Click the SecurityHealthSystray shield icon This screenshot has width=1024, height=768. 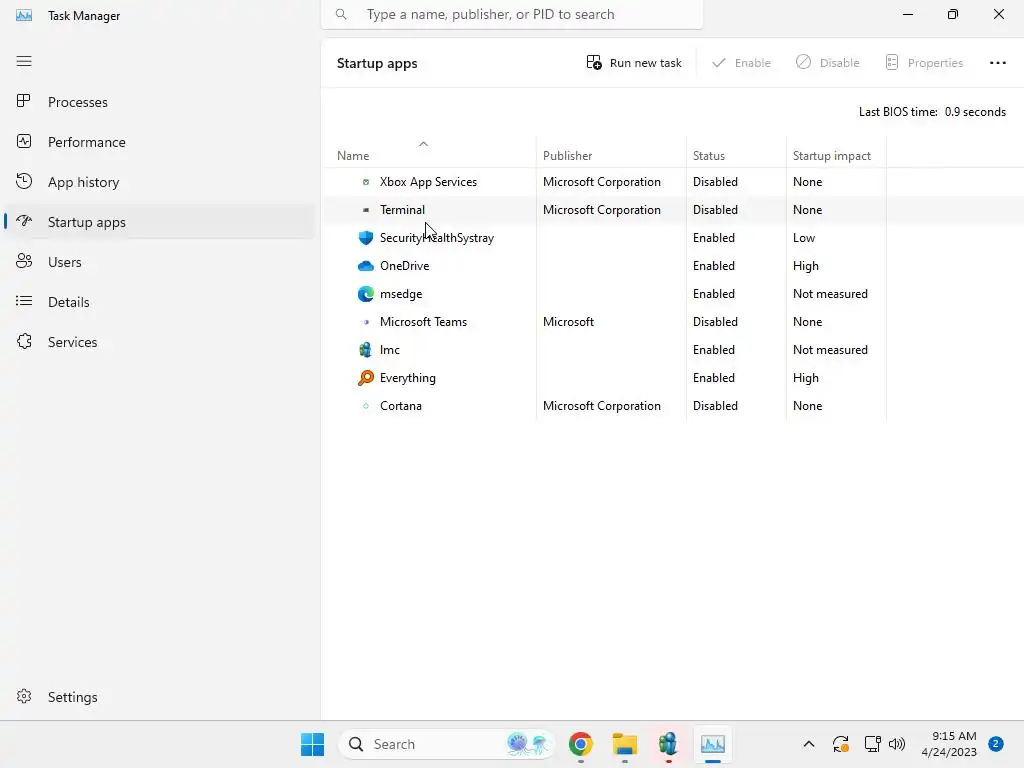[x=366, y=238]
